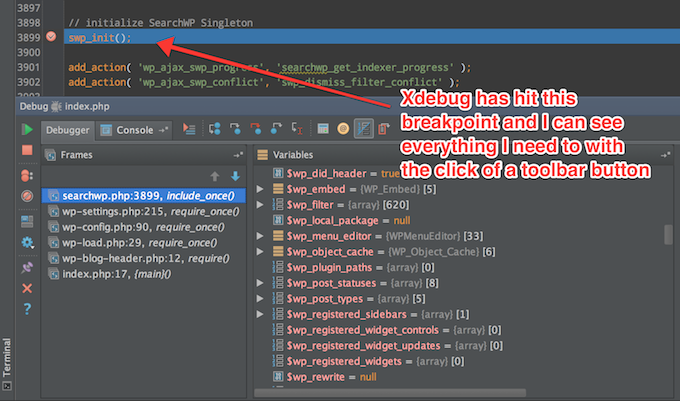Click the Run to Cursor toolbar icon
This screenshot has height=401, width=680.
point(297,129)
